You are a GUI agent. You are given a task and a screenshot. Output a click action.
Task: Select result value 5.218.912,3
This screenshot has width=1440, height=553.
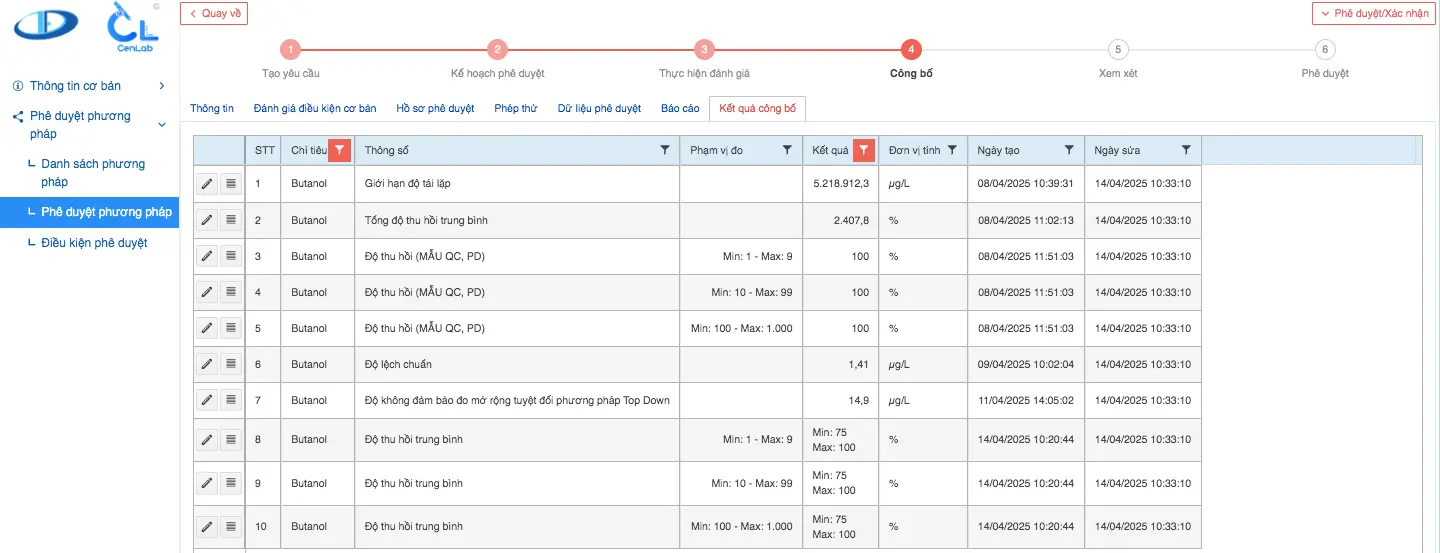[841, 184]
